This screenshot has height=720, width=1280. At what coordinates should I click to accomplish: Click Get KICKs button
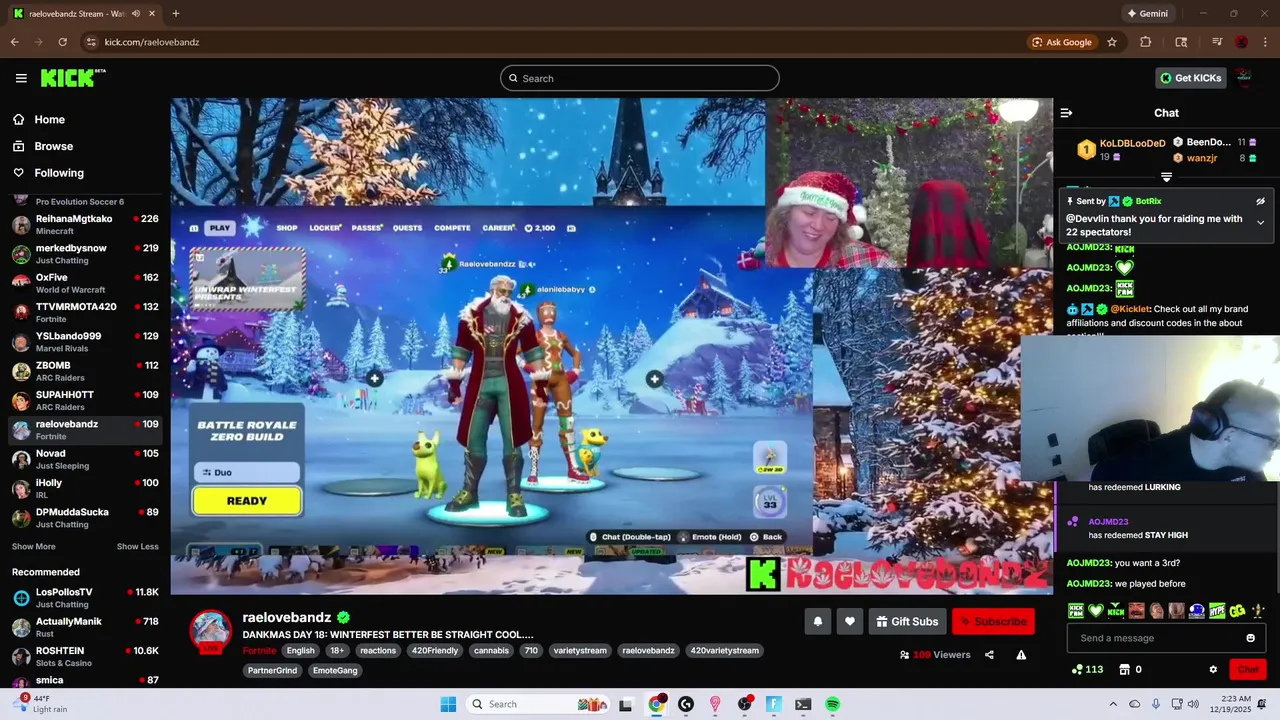click(1190, 78)
